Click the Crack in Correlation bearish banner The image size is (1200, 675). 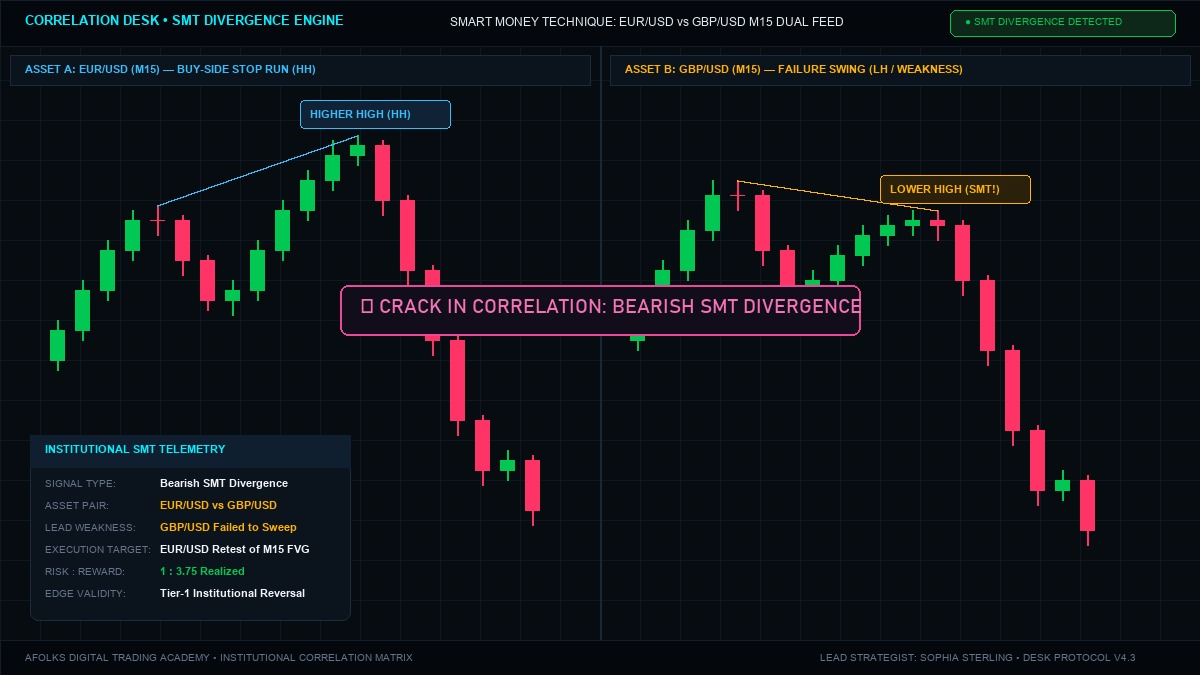pyautogui.click(x=600, y=310)
